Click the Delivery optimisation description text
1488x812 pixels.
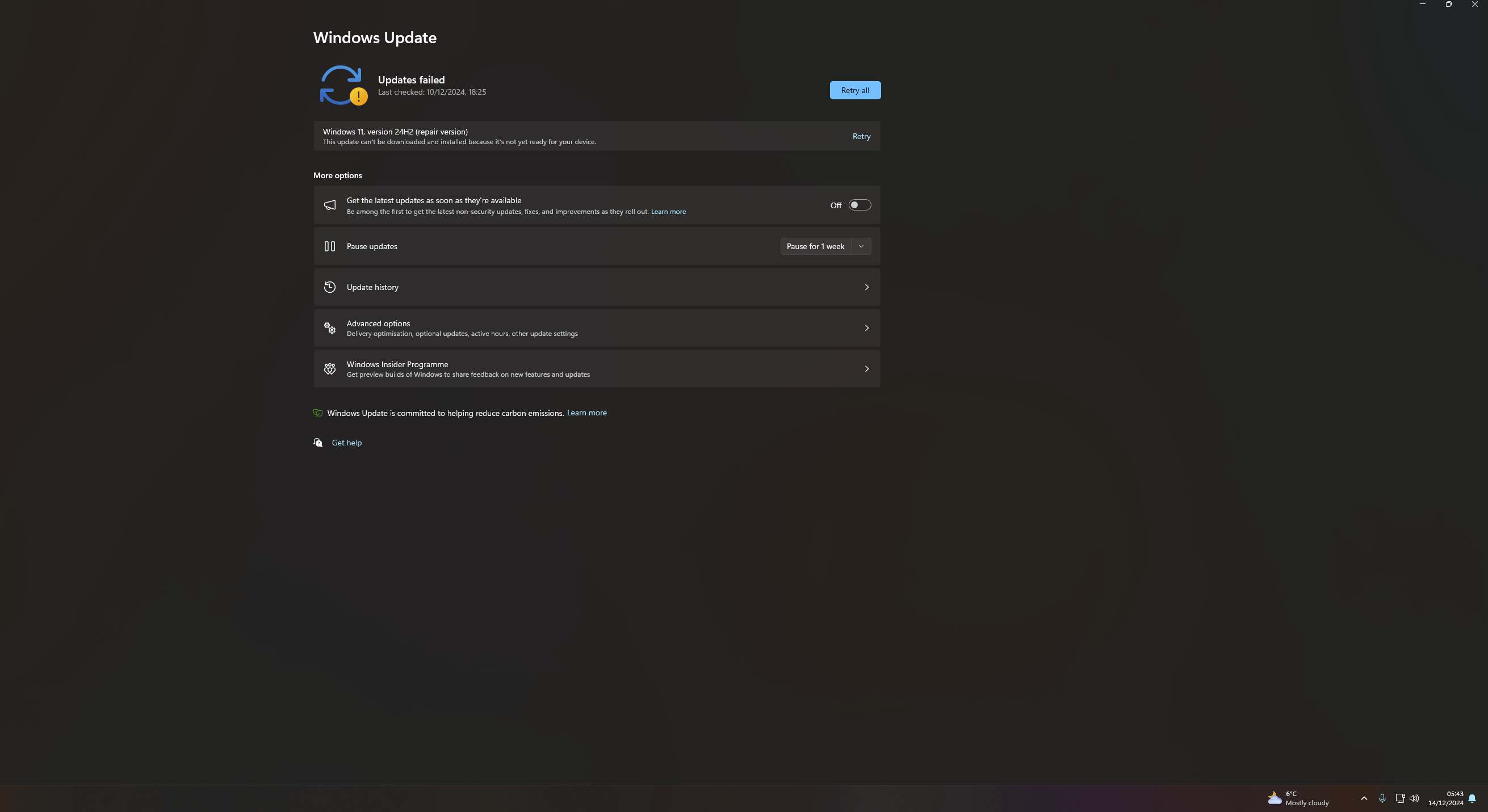point(462,334)
